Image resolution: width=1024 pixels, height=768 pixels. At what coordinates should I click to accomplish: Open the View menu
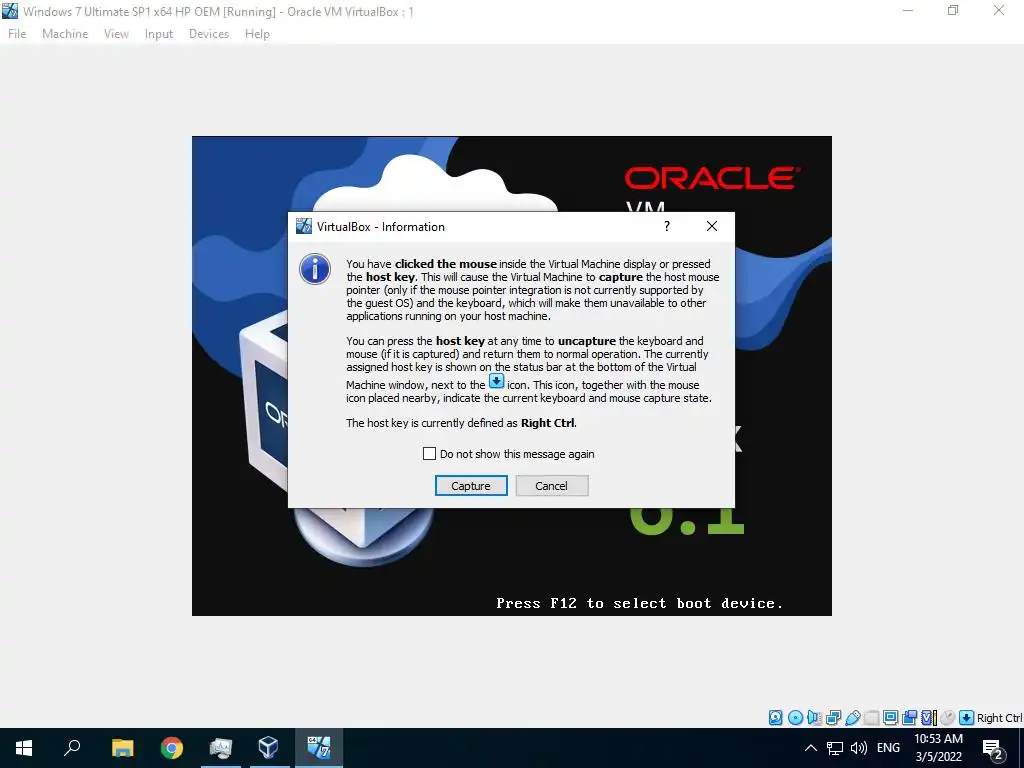[116, 34]
